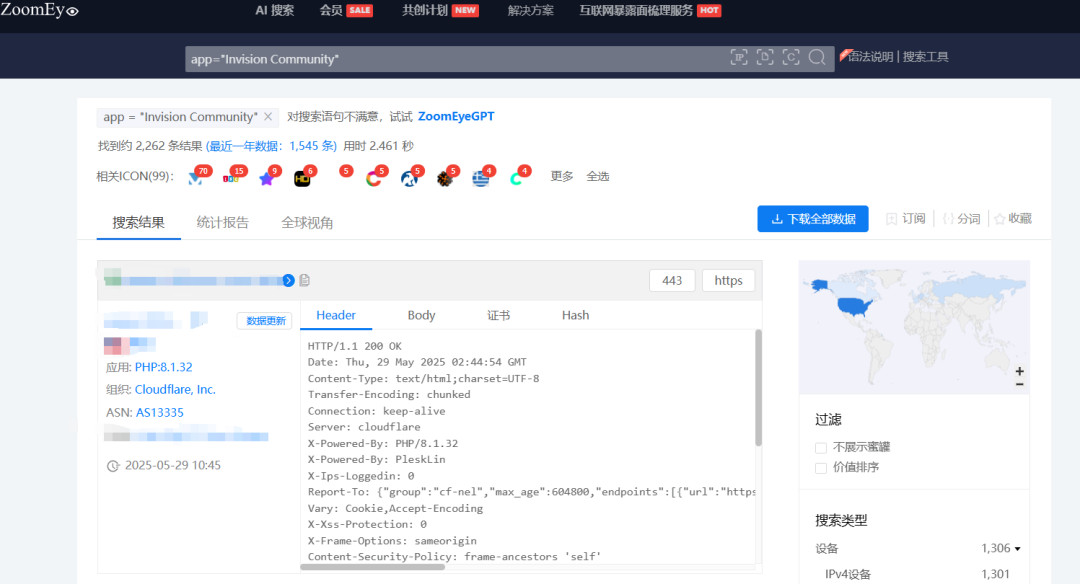Click the magnifying glass search icon
Viewport: 1080px width, 584px height.
point(817,57)
